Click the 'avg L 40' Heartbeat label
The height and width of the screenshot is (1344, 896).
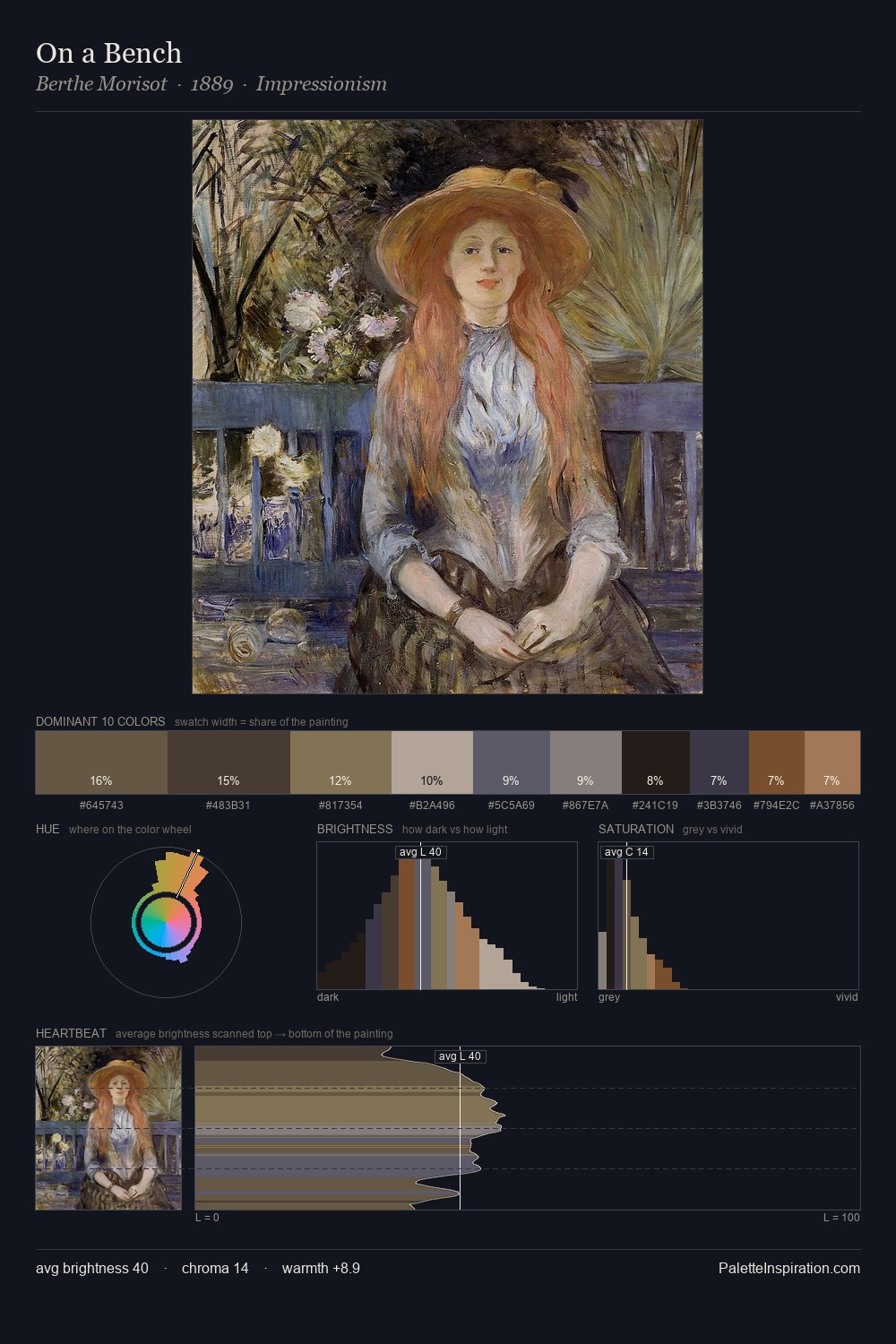460,1056
